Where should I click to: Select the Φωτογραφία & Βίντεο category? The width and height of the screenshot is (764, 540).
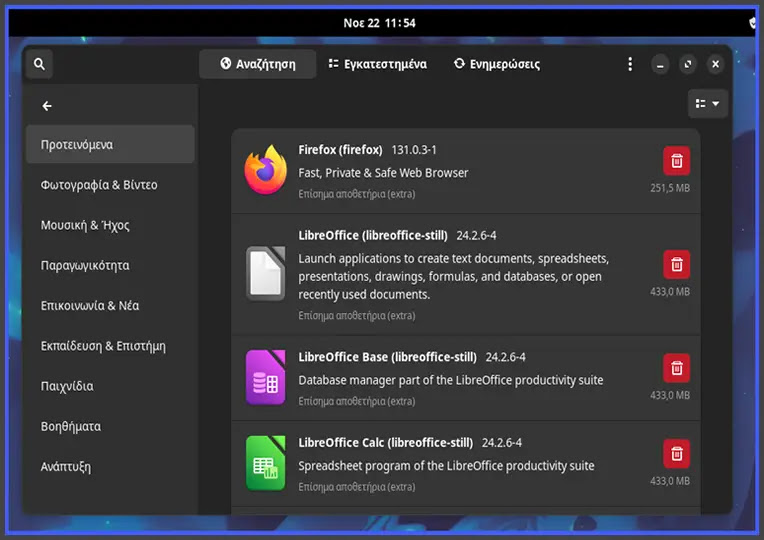[x=111, y=185]
